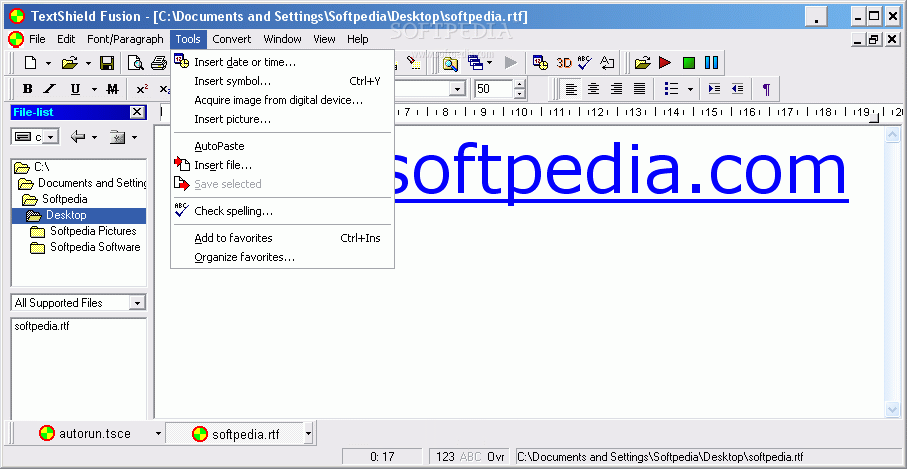Select Insert picture menu entry
This screenshot has width=907, height=469.
pyautogui.click(x=282, y=119)
